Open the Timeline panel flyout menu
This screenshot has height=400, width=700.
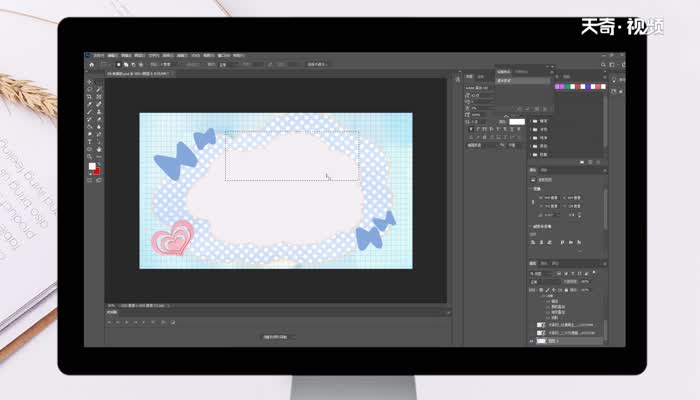click(x=448, y=312)
